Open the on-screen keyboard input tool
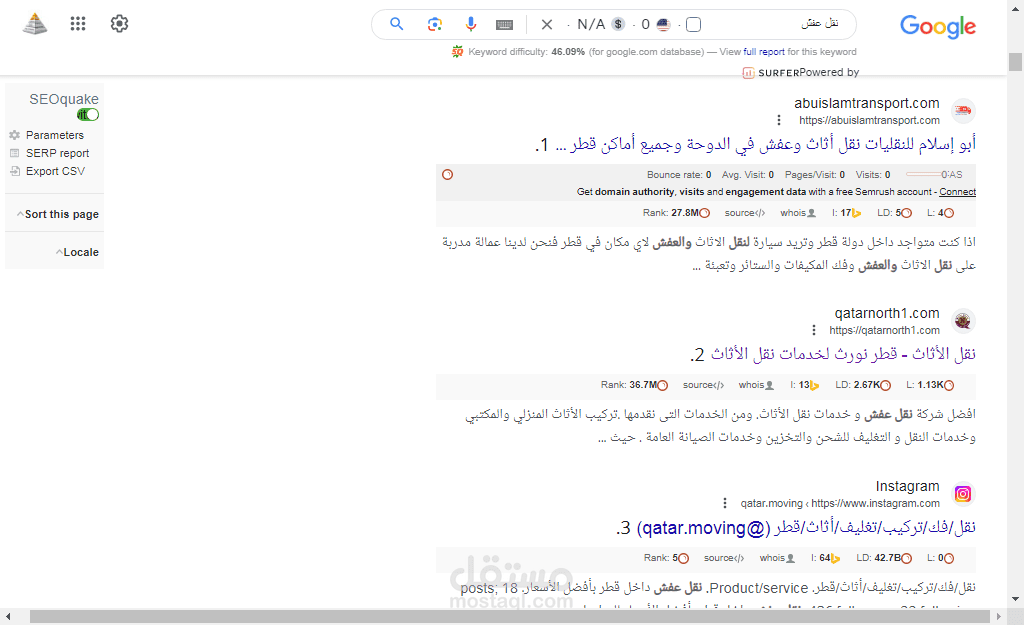Image resolution: width=1024 pixels, height=625 pixels. click(504, 25)
